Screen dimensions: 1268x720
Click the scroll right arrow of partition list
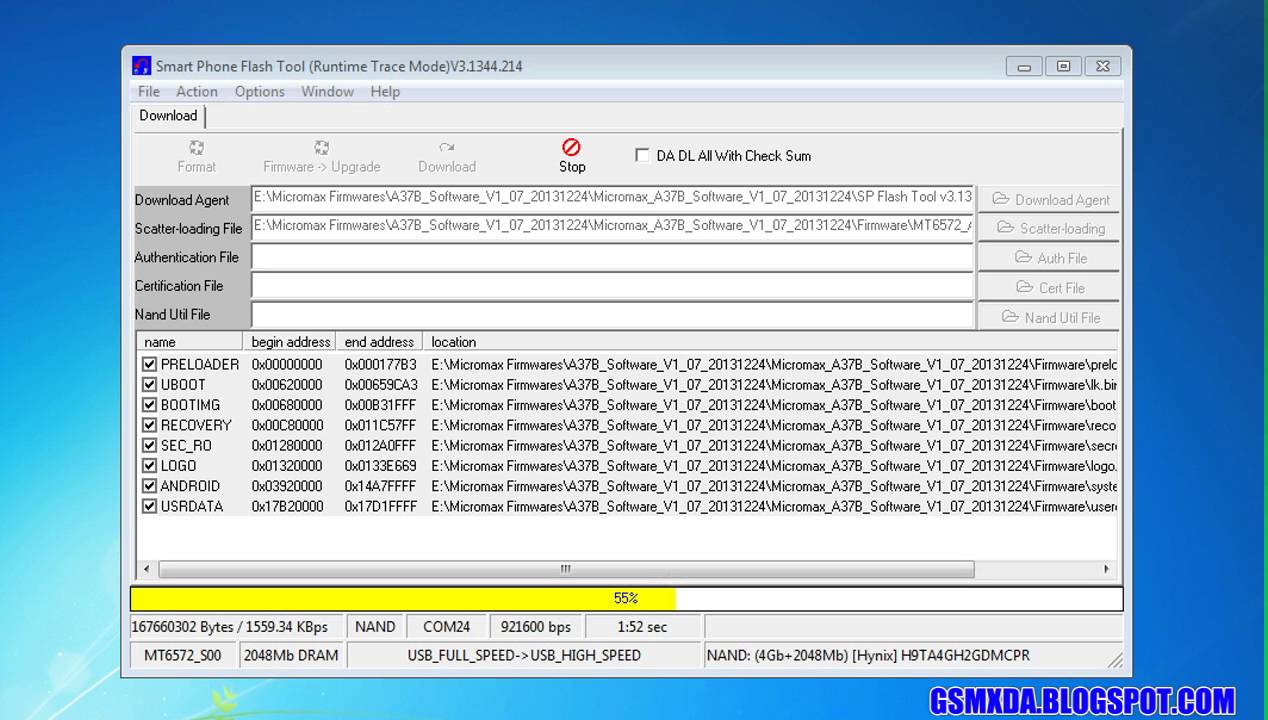[x=1106, y=569]
